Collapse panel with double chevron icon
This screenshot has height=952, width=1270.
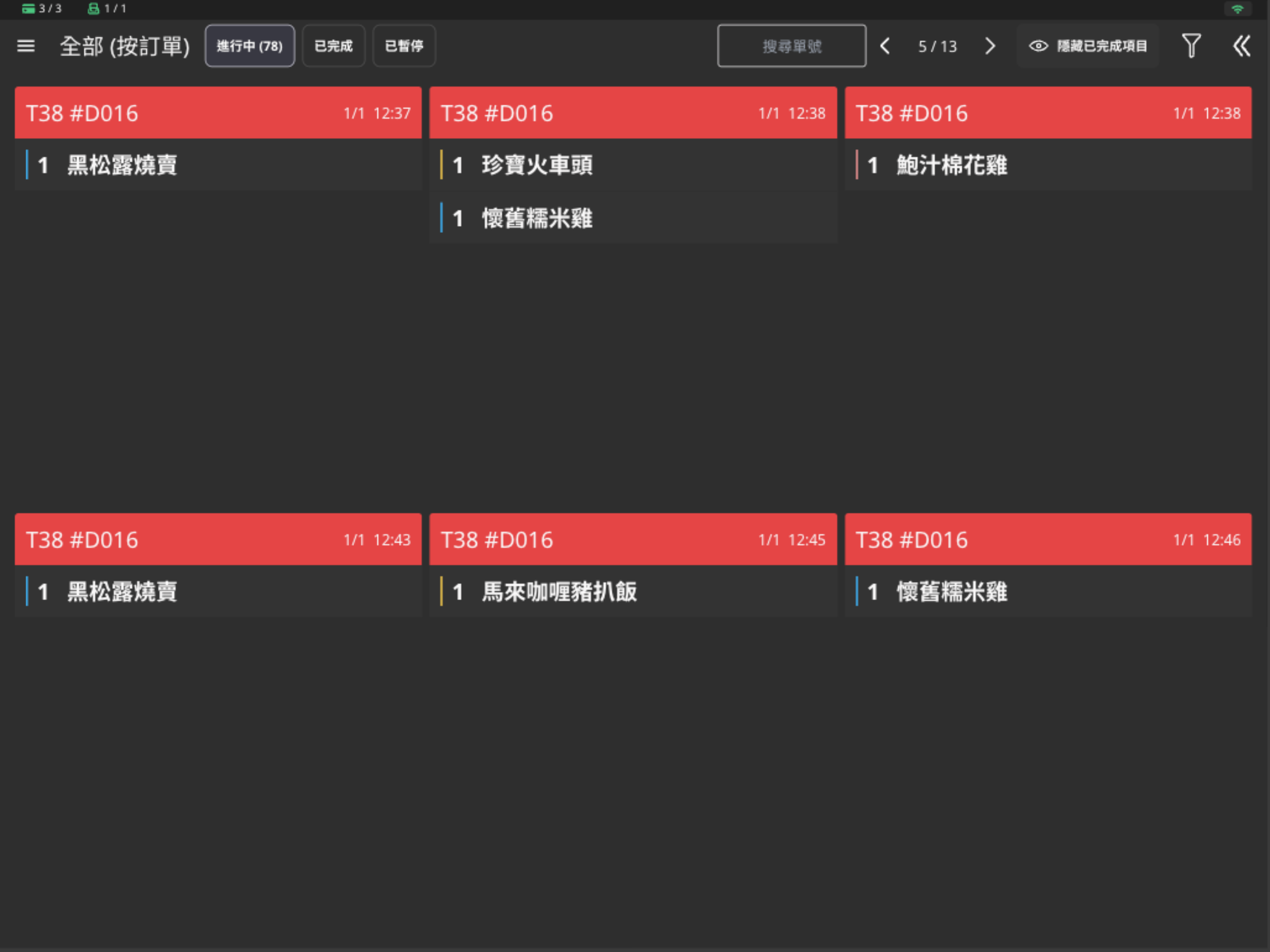click(x=1241, y=46)
